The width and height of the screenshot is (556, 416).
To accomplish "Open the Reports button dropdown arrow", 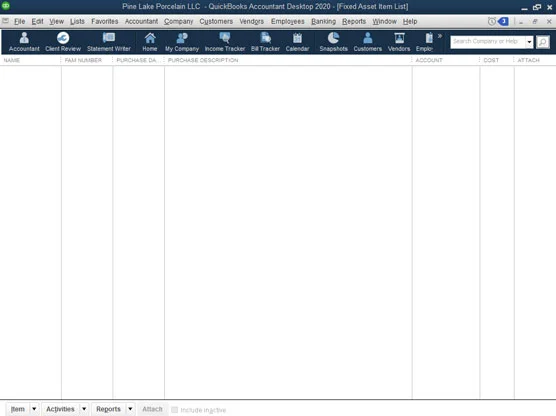I will 130,409.
